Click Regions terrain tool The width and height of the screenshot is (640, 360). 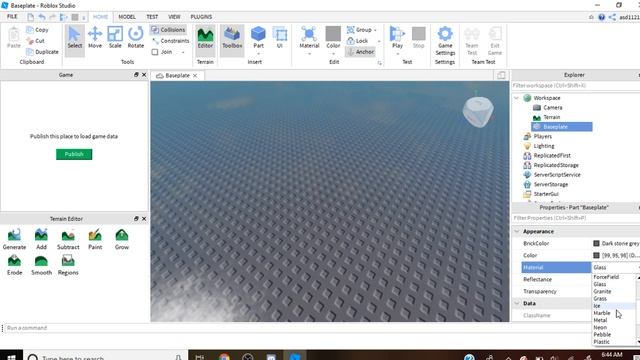68,265
